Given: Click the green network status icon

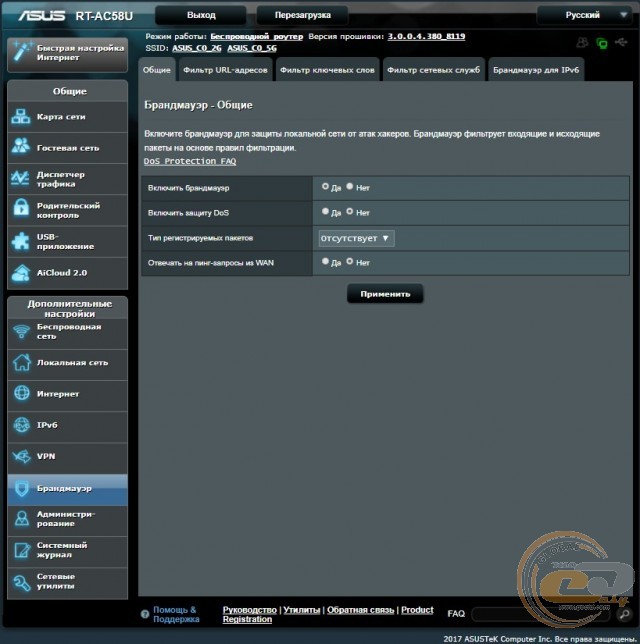Looking at the screenshot, I should click(602, 43).
